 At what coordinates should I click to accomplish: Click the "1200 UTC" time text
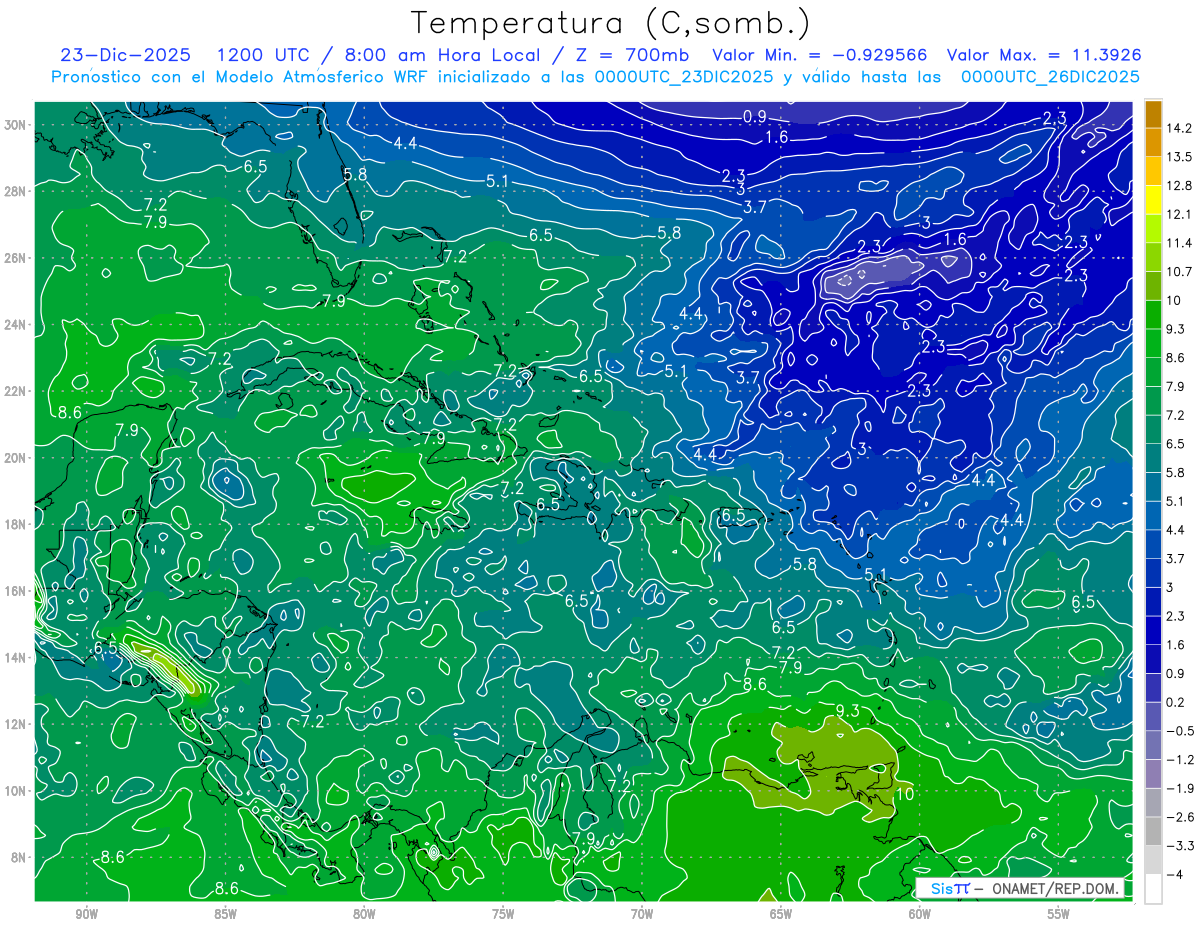(262, 55)
